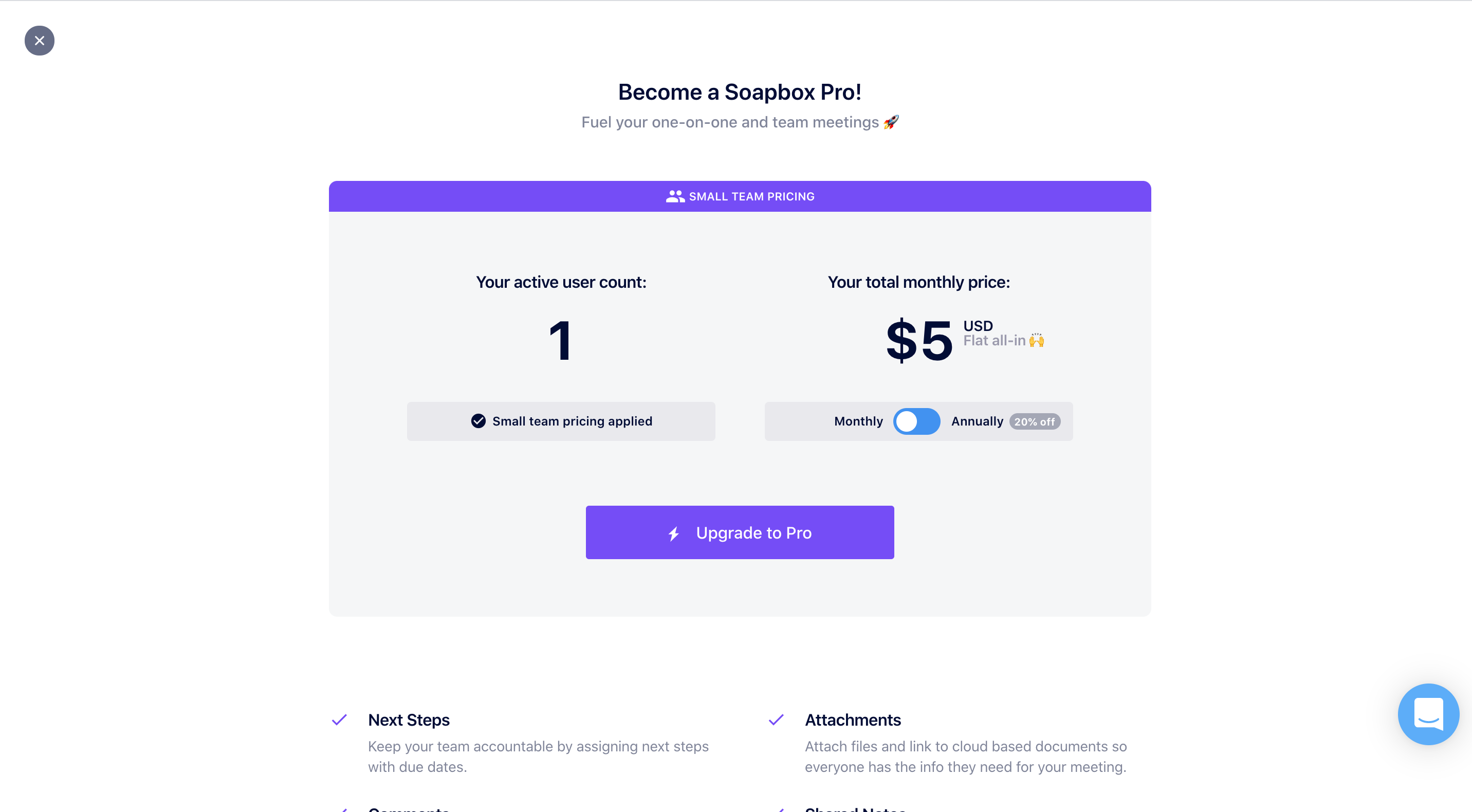The height and width of the screenshot is (812, 1472).
Task: Click Upgrade to Pro button
Action: (x=740, y=532)
